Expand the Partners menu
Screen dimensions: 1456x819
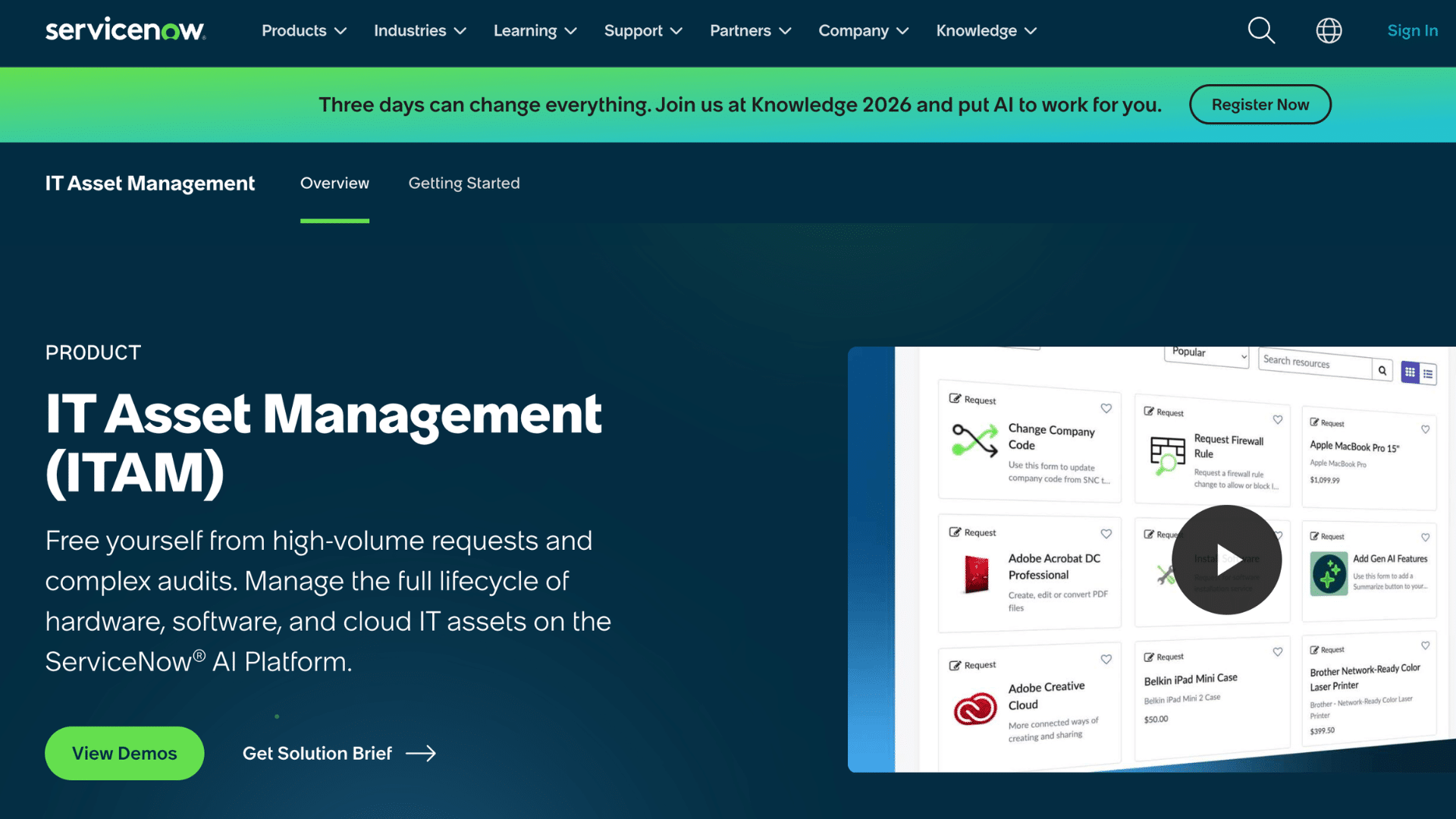click(x=751, y=30)
